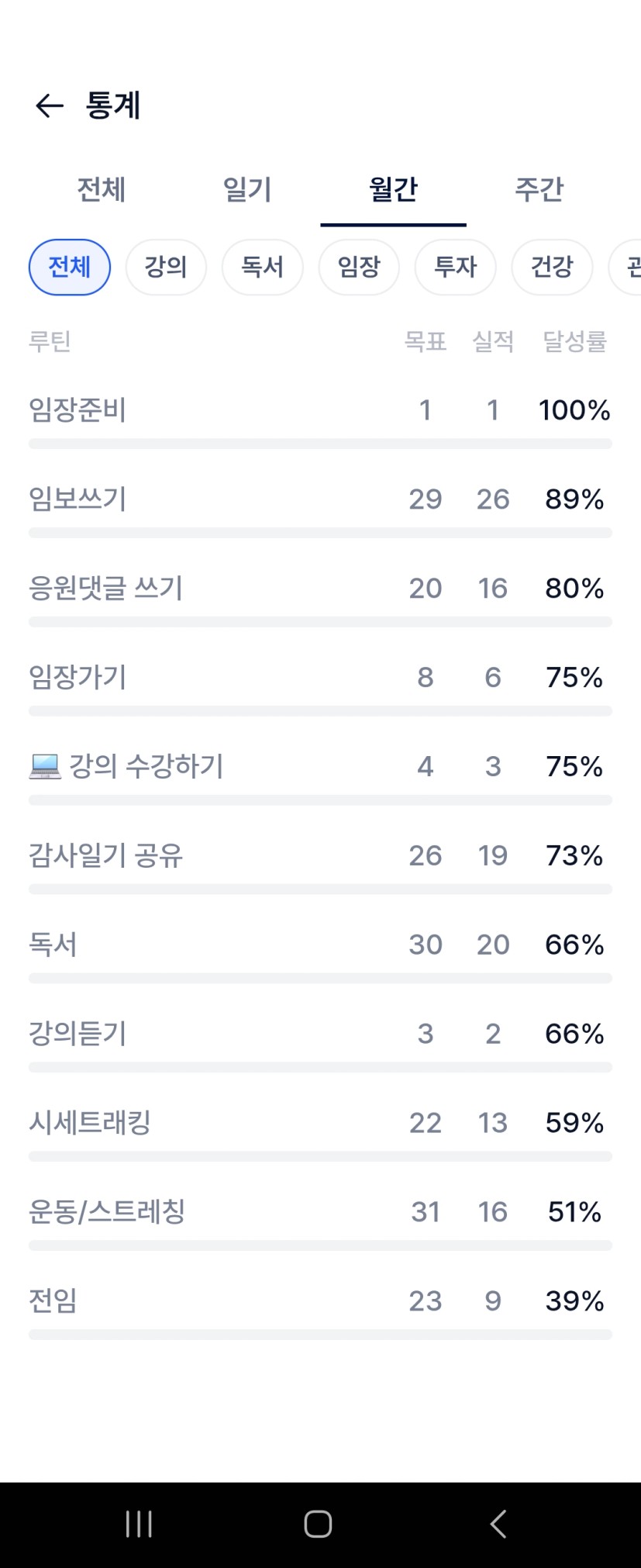This screenshot has height=1568, width=641.
Task: Select the 주간 tab
Action: point(539,189)
